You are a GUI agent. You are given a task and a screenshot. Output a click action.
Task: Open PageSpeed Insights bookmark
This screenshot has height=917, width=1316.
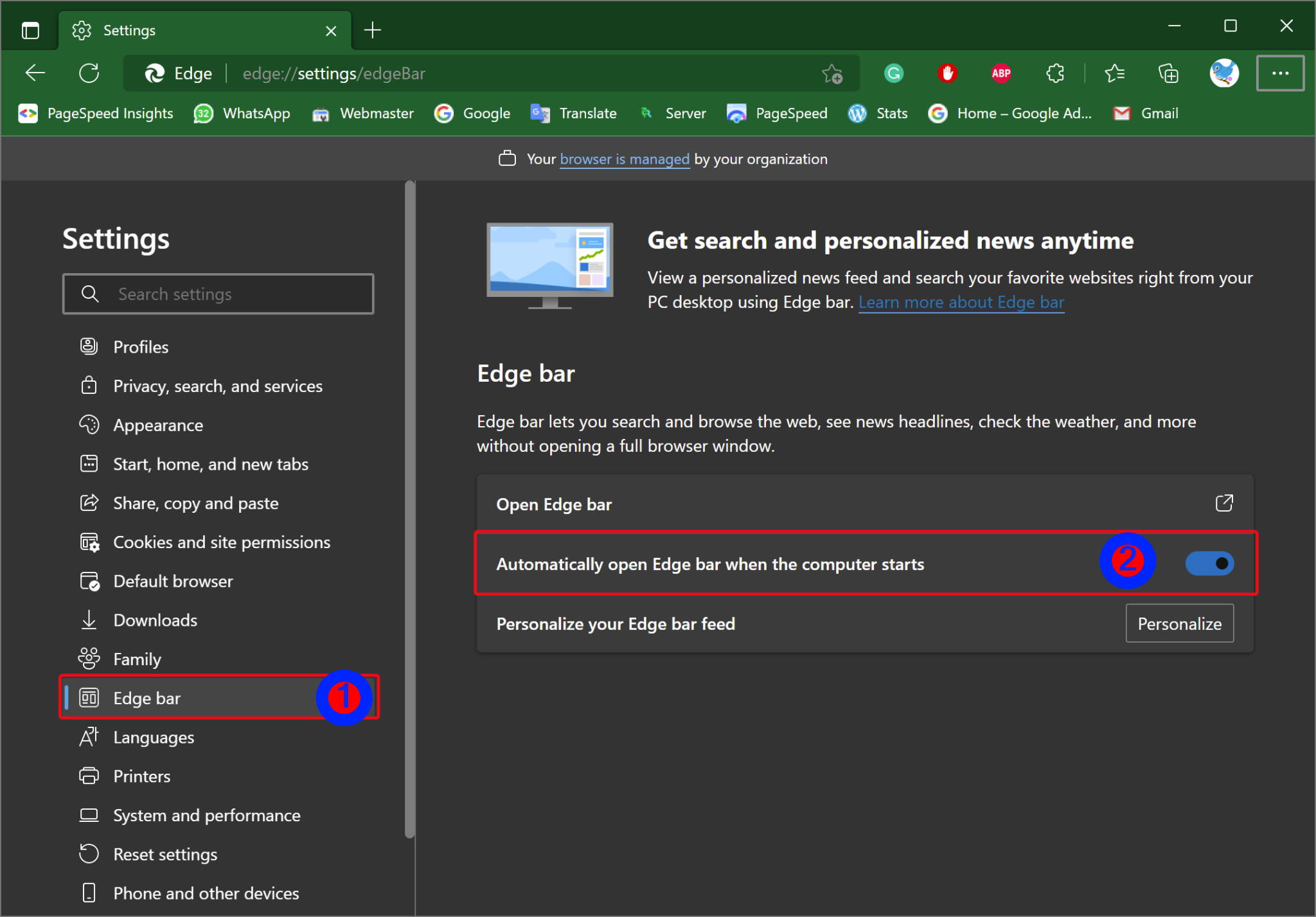pyautogui.click(x=96, y=113)
